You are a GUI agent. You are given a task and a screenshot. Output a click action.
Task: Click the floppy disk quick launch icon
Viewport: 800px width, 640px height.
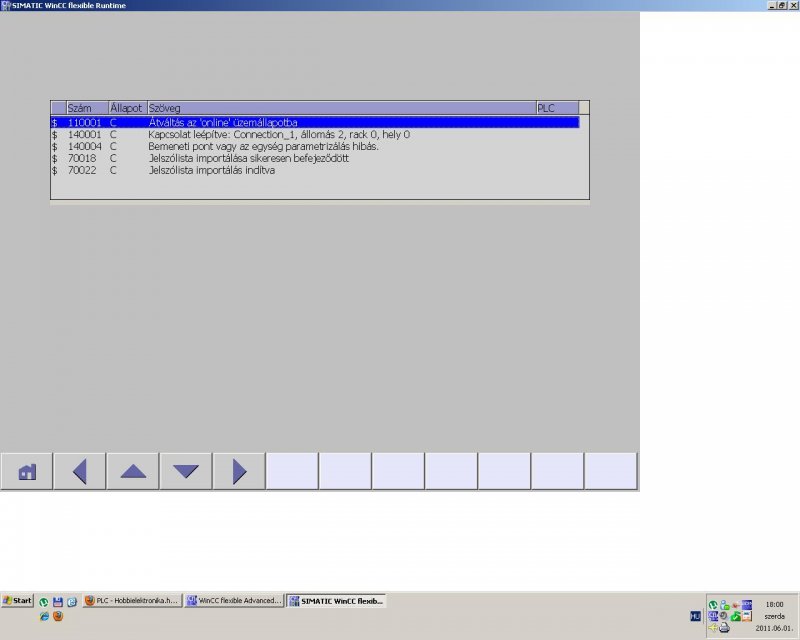coord(58,602)
